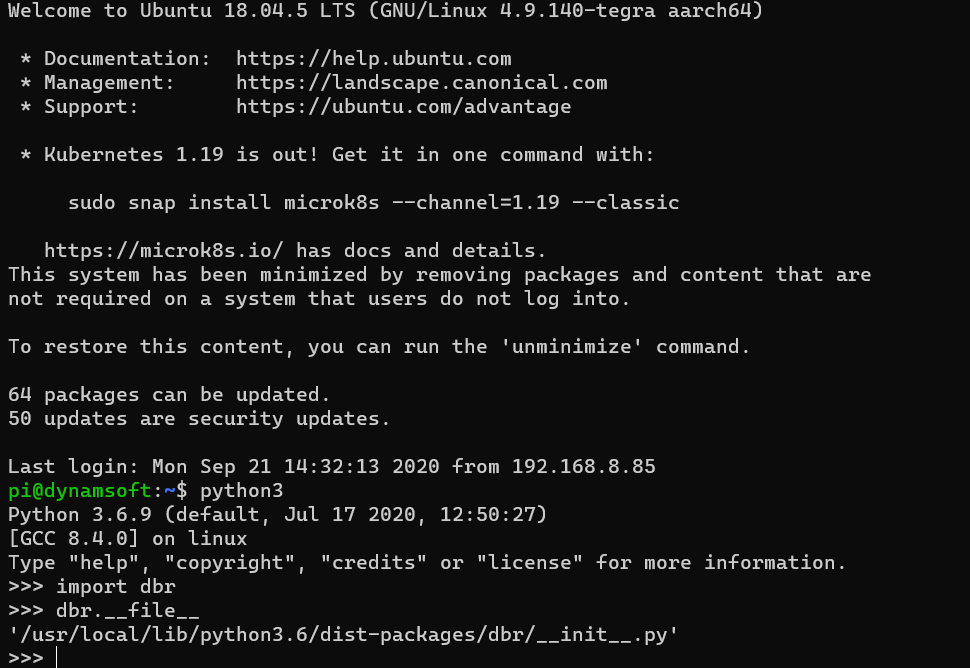Screen dimensions: 970x668
Task: Click the 'python3' command after the prompt
Action: click(241, 491)
